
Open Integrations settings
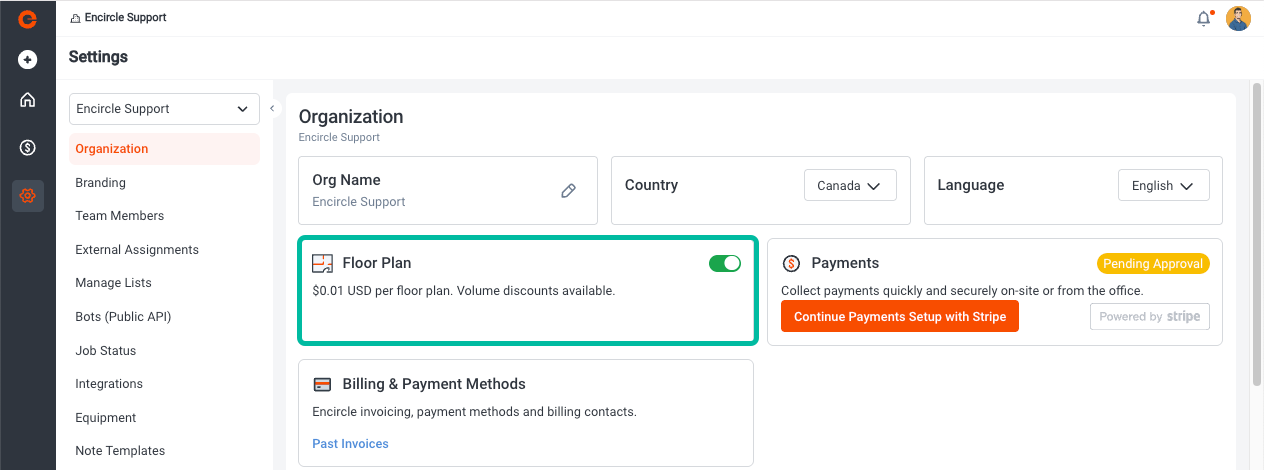108,384
